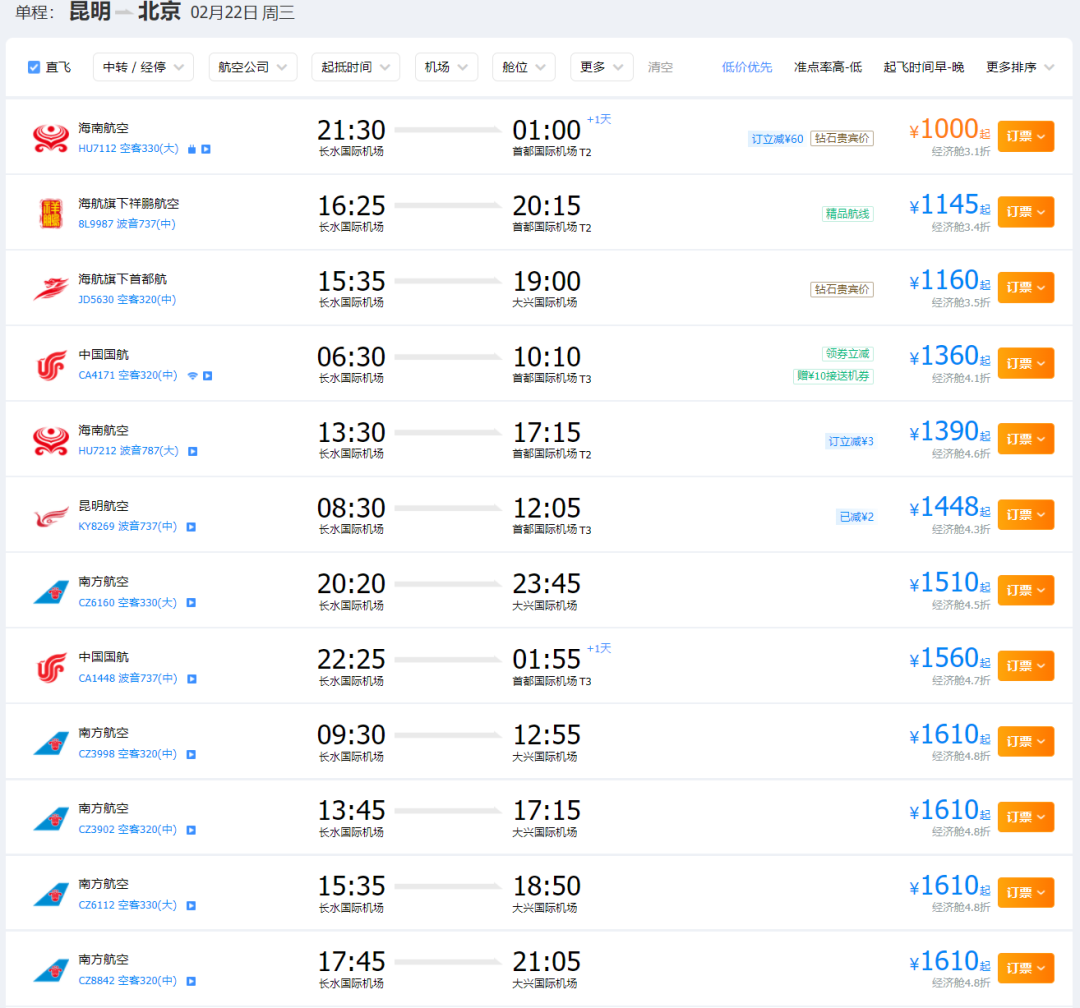This screenshot has height=1008, width=1080.
Task: Book the ¥1160 JD5630 flight
Action: (1026, 287)
